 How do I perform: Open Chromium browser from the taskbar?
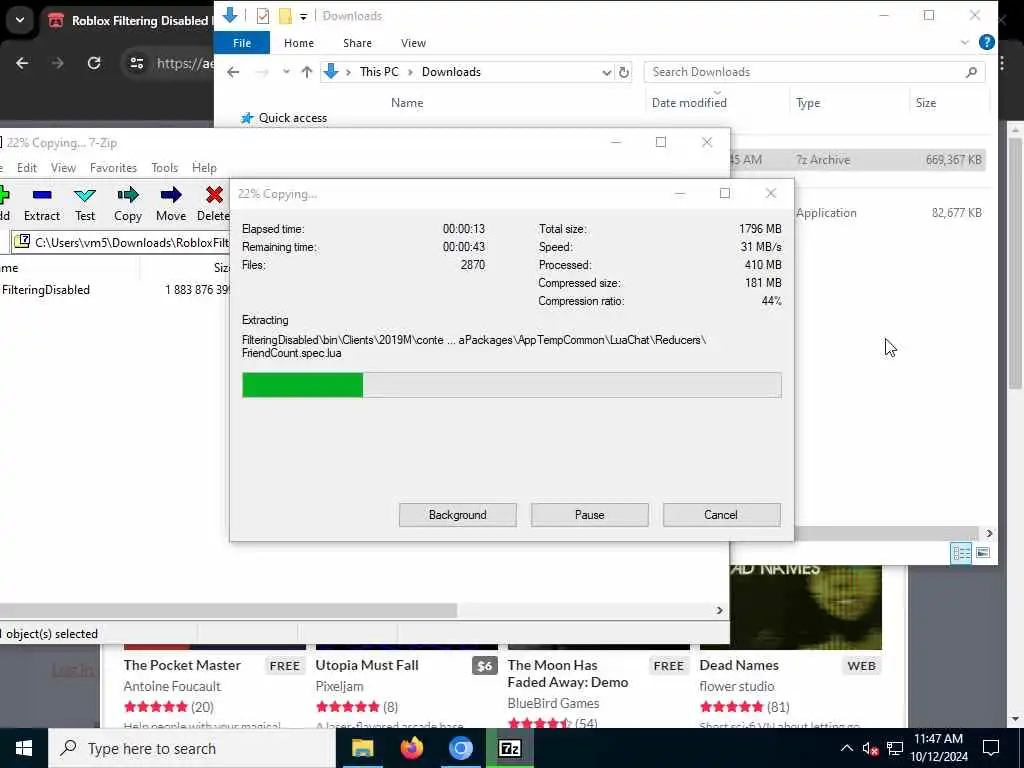click(x=460, y=748)
